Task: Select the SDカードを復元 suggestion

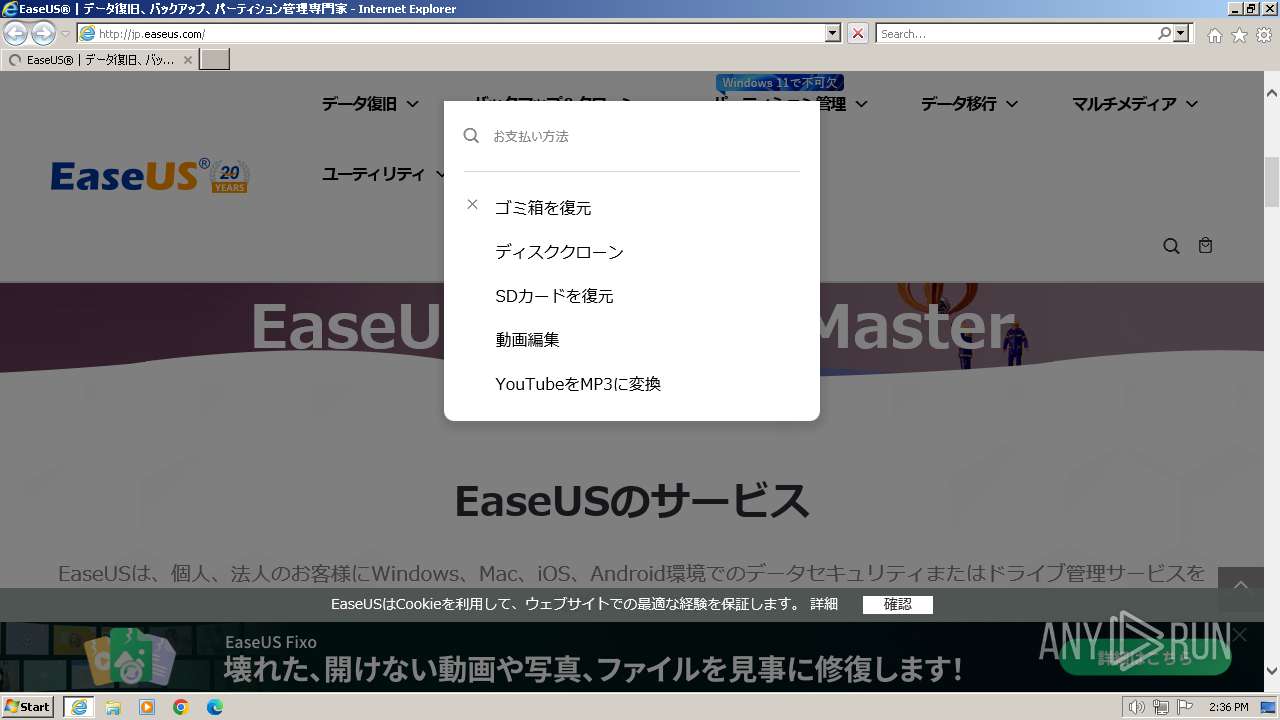Action: 554,296
